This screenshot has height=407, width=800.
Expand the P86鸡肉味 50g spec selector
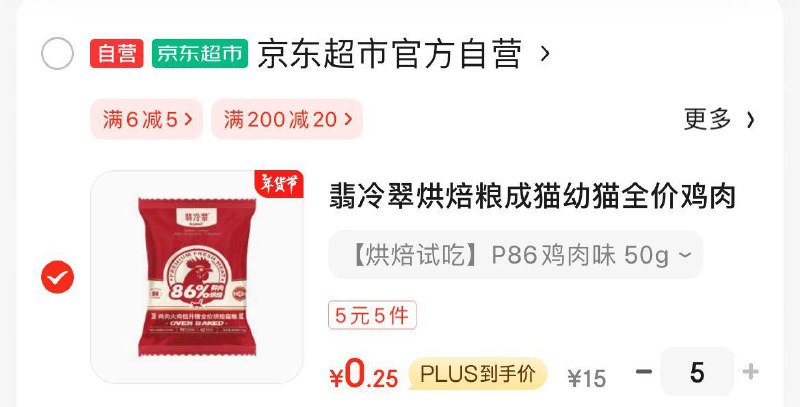click(x=515, y=255)
